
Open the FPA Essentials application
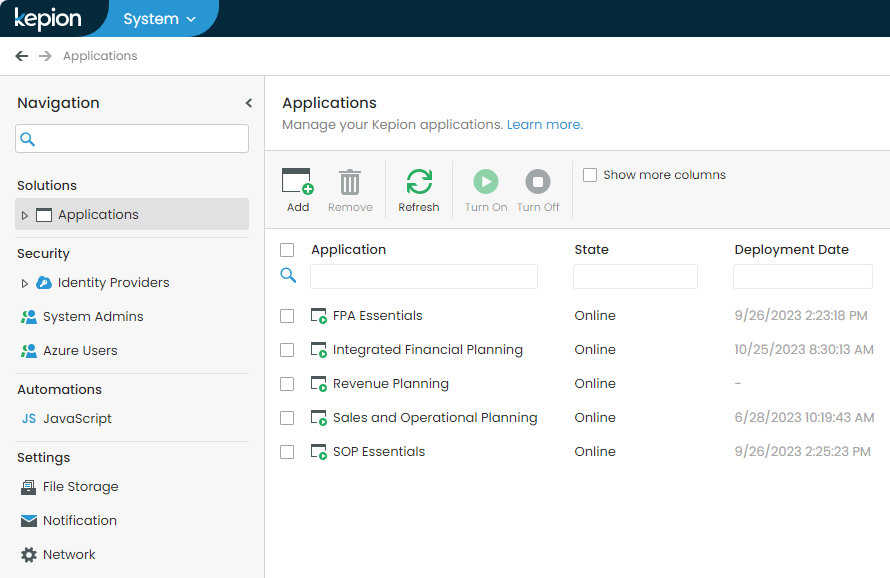[x=377, y=315]
